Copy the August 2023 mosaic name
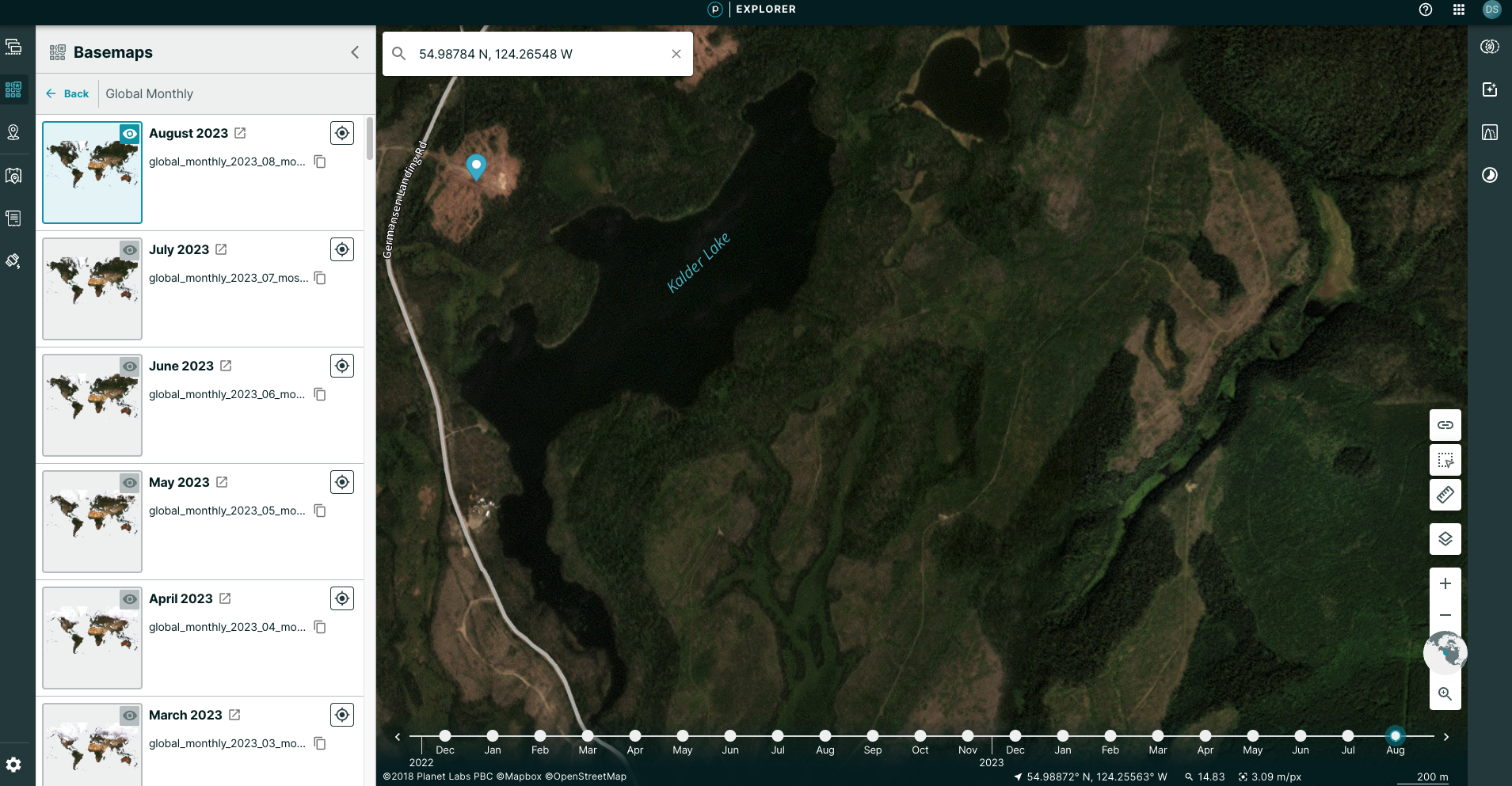This screenshot has width=1512, height=786. coord(320,161)
